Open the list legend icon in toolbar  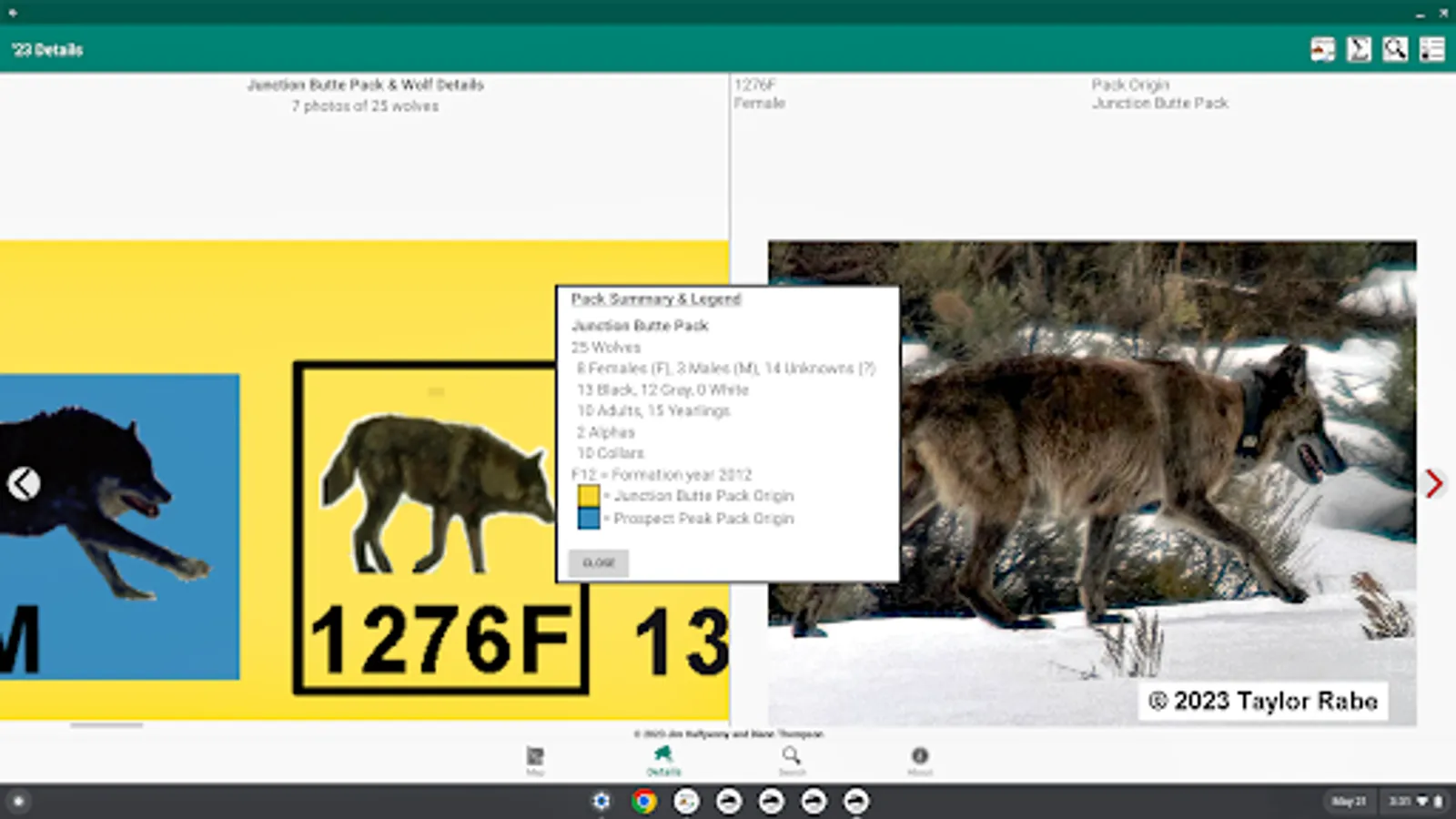click(x=1431, y=49)
